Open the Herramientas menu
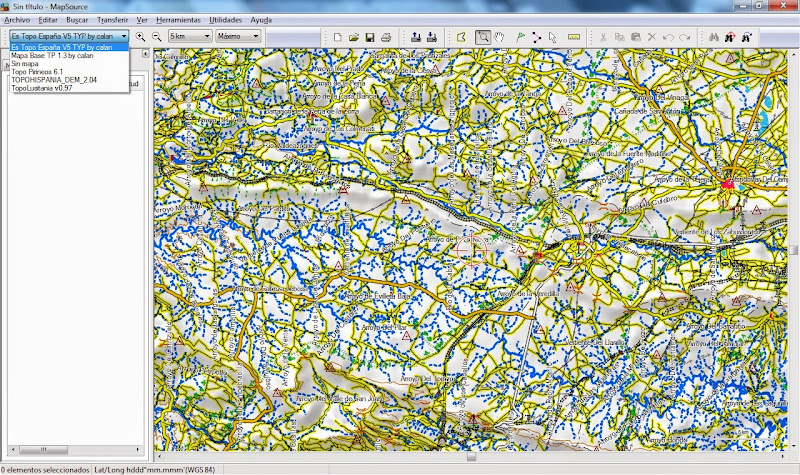The height and width of the screenshot is (475, 800). 178,20
